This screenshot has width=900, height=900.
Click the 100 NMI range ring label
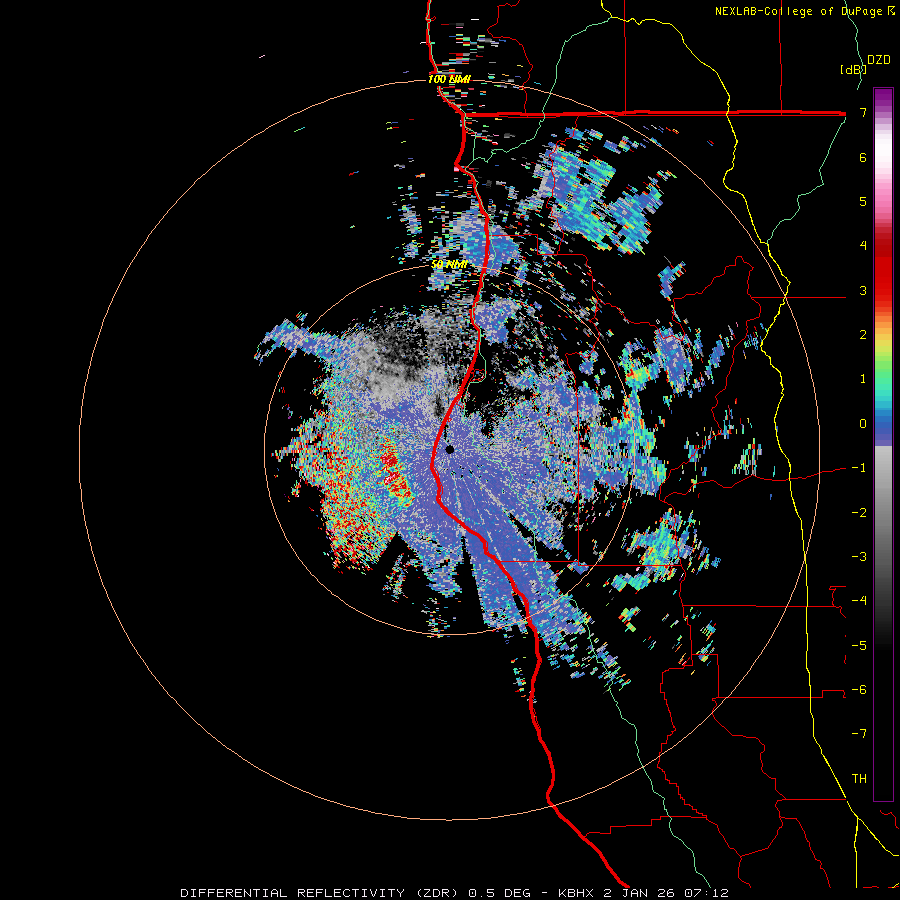point(449,79)
